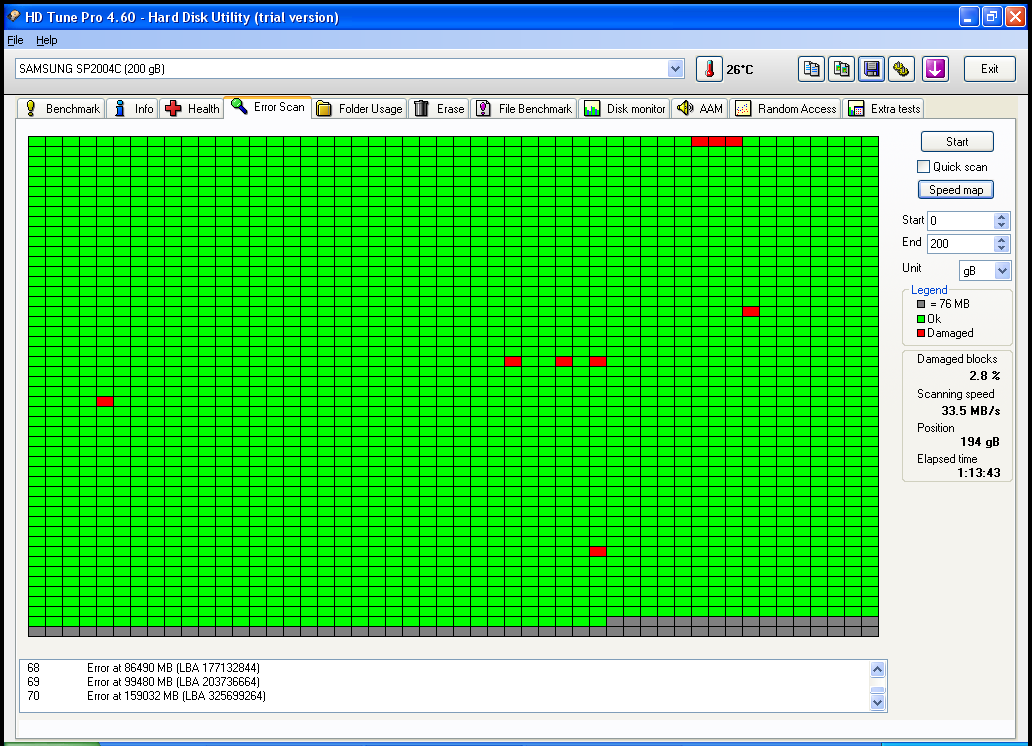Click error log scroll down arrow
The width and height of the screenshot is (1032, 746).
(x=877, y=703)
